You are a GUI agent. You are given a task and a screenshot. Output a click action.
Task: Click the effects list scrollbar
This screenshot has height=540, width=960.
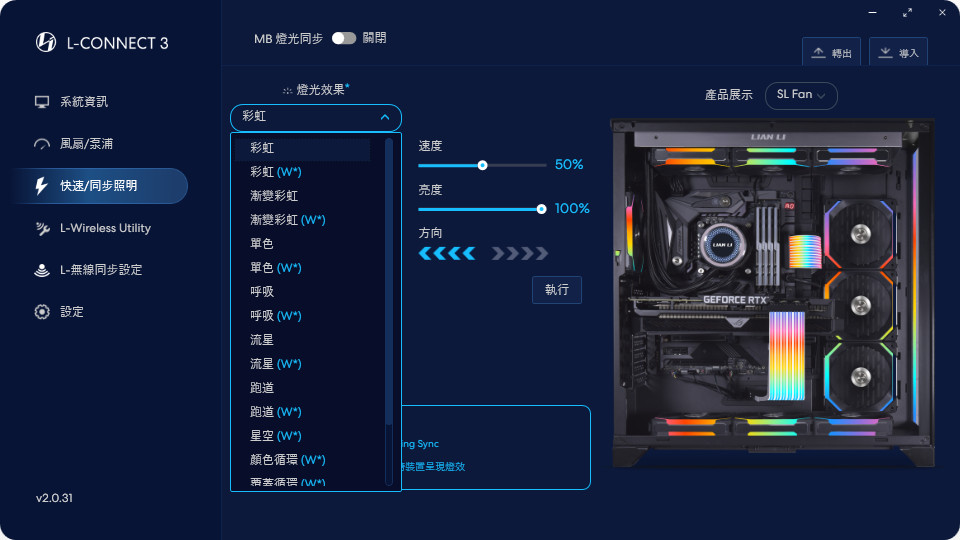[x=388, y=282]
